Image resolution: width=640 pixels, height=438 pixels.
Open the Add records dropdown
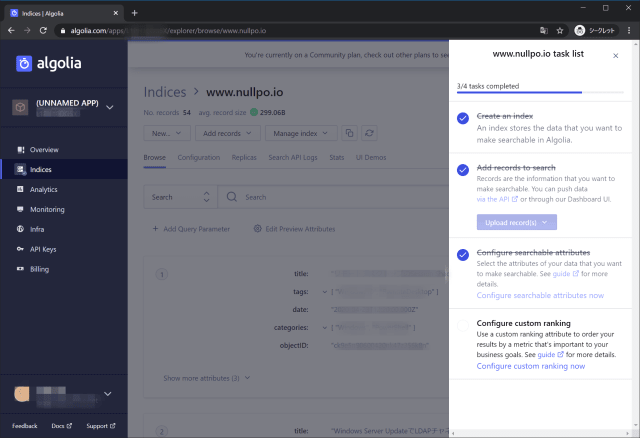tap(228, 133)
